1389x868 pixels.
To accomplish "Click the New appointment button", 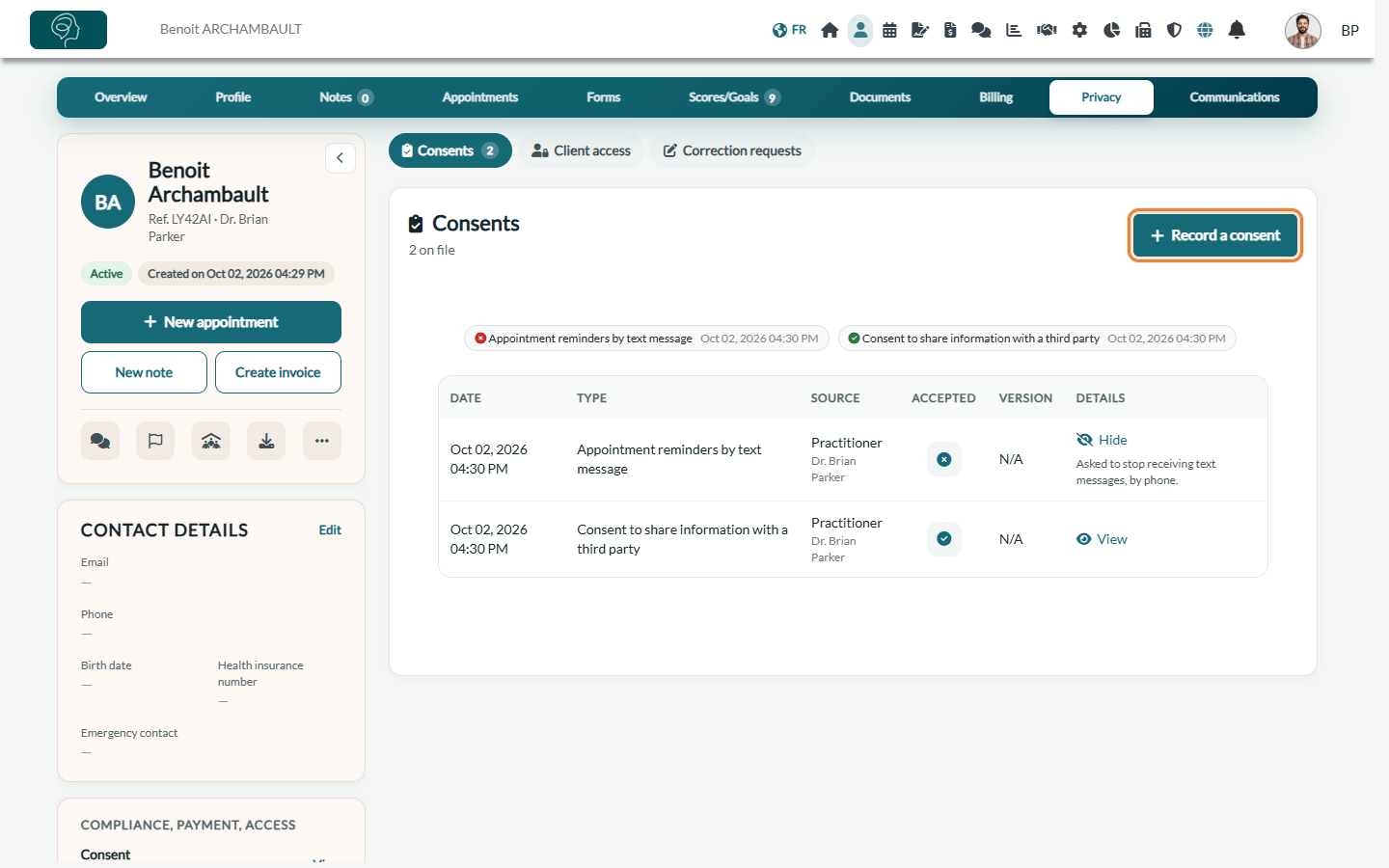I will point(211,322).
